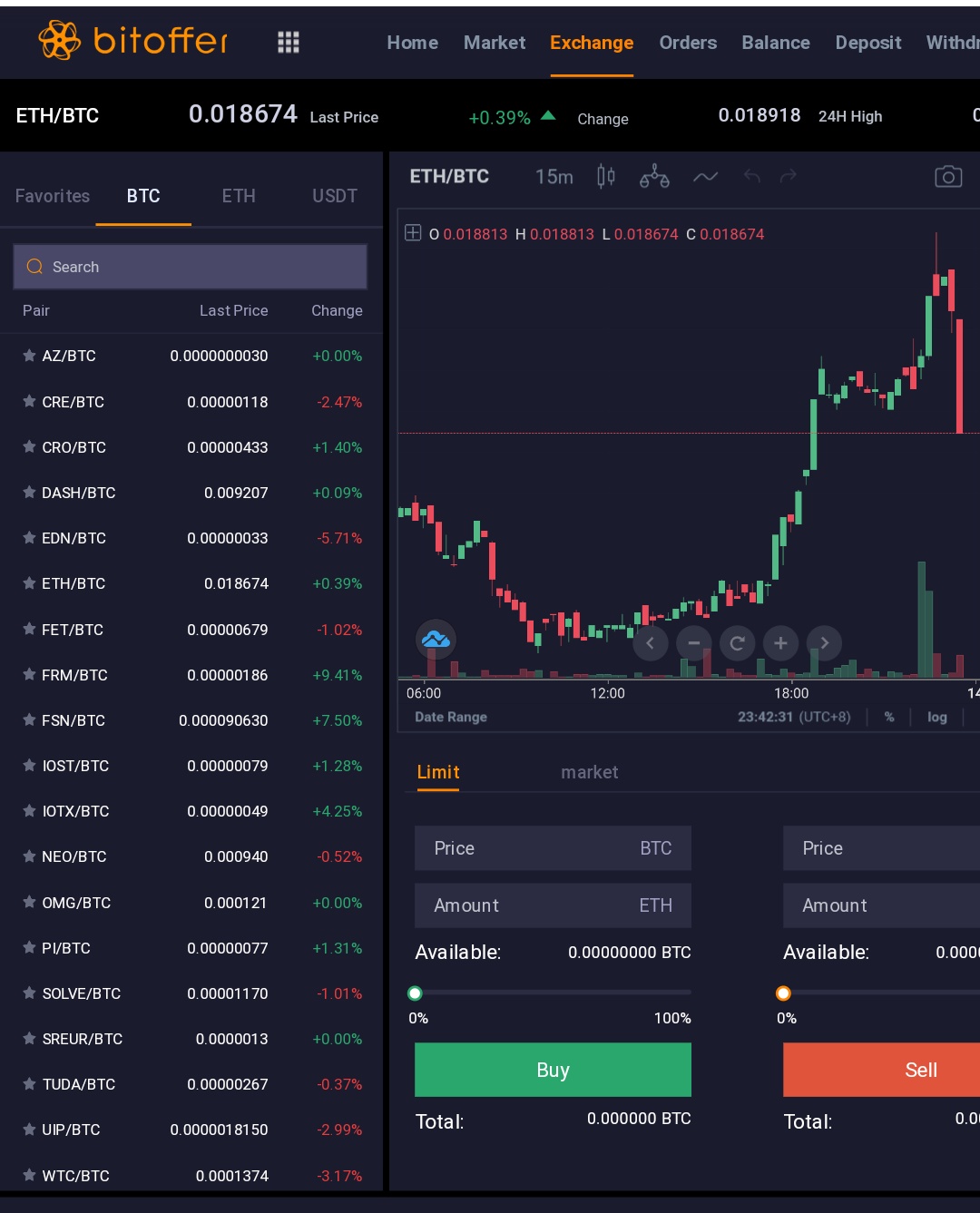Favorite the FRM/BTC pair star
980x1213 pixels.
[x=29, y=674]
